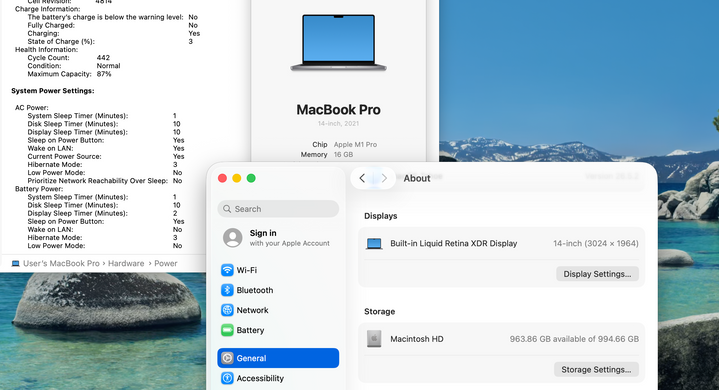Close the System Settings window
The image size is (719, 390).
point(222,178)
